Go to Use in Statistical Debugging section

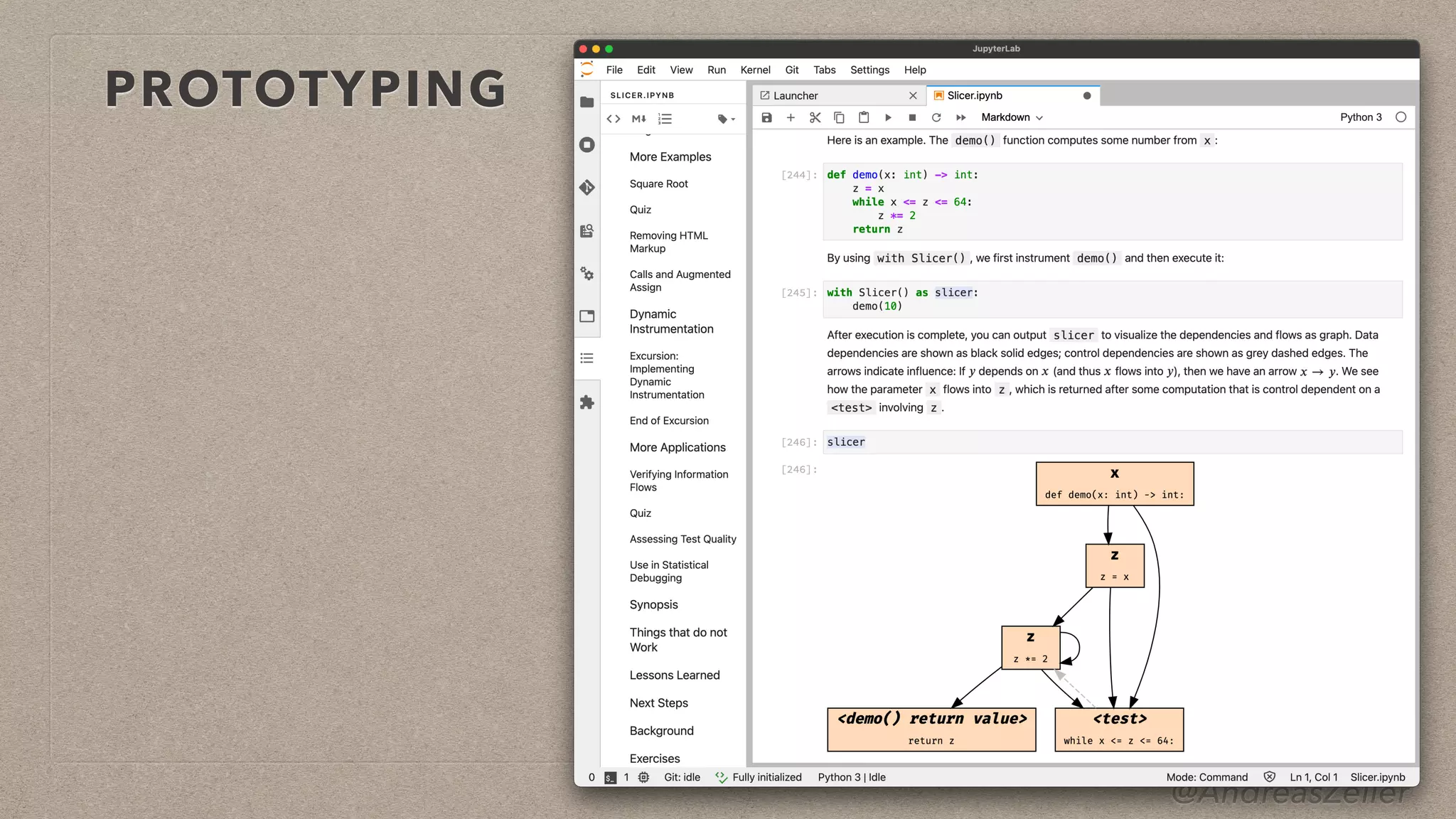pyautogui.click(x=668, y=572)
